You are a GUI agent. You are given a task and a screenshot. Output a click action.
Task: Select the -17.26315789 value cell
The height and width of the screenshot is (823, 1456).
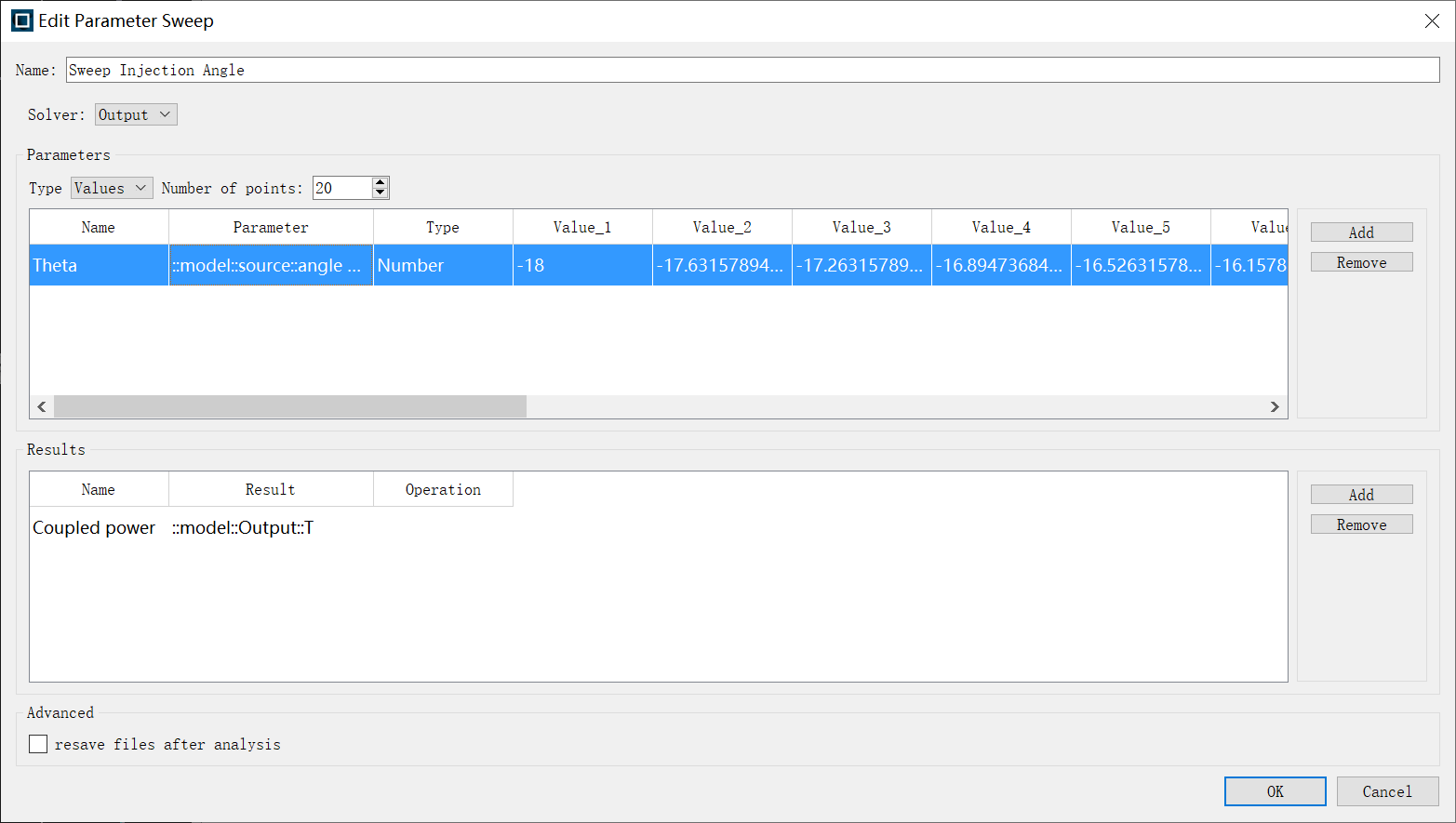(862, 265)
